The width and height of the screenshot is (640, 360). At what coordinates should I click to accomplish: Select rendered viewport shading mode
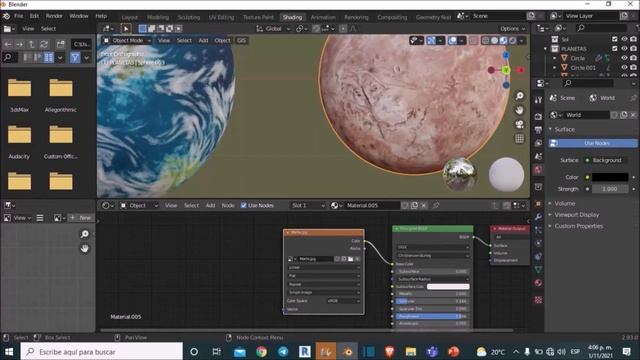click(513, 40)
